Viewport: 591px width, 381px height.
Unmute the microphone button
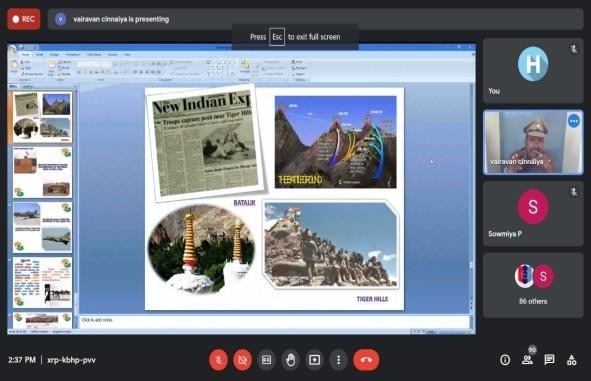[219, 360]
